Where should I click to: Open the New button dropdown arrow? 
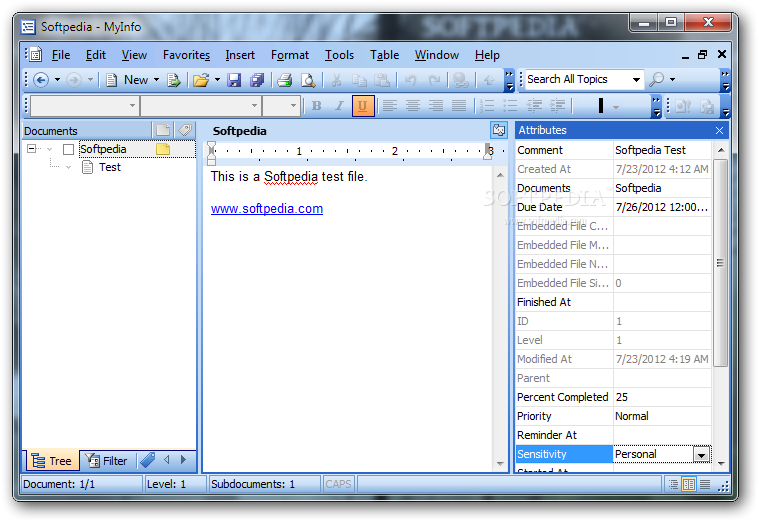[x=156, y=79]
